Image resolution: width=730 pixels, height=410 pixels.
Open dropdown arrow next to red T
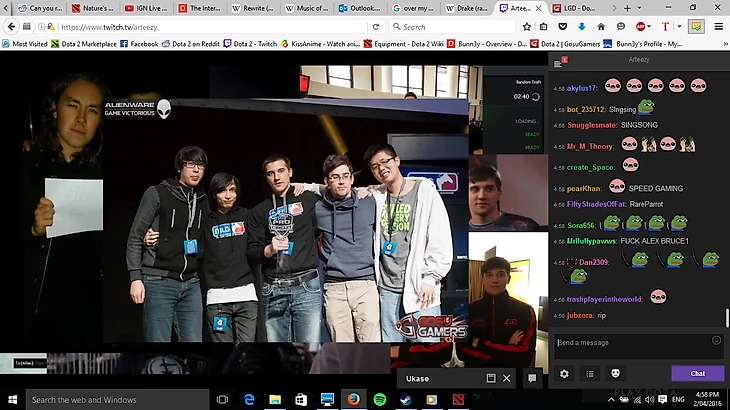click(679, 27)
